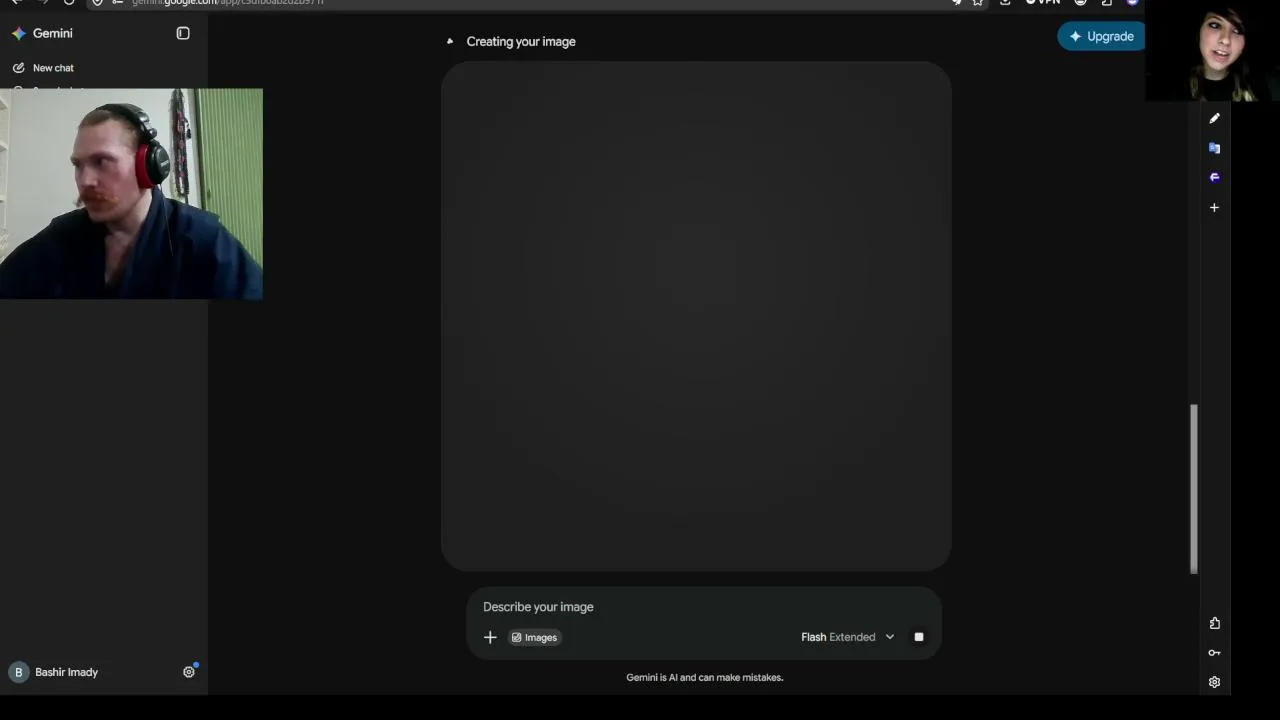Click the Upgrade button
The image size is (1280, 720).
pyautogui.click(x=1101, y=36)
